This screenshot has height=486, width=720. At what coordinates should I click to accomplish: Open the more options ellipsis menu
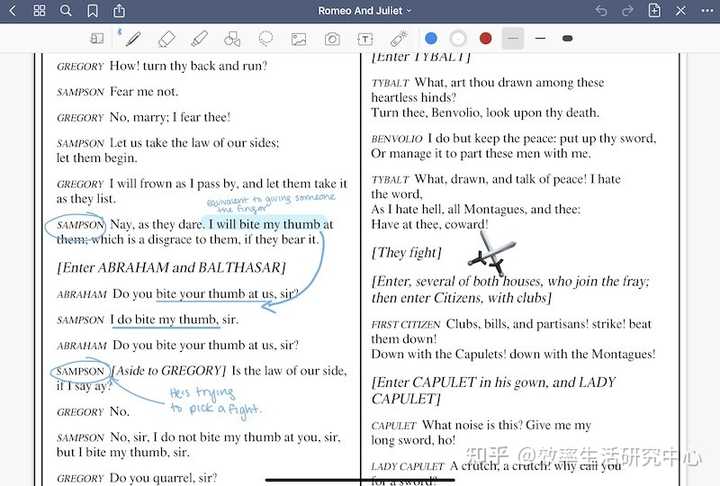click(x=708, y=10)
